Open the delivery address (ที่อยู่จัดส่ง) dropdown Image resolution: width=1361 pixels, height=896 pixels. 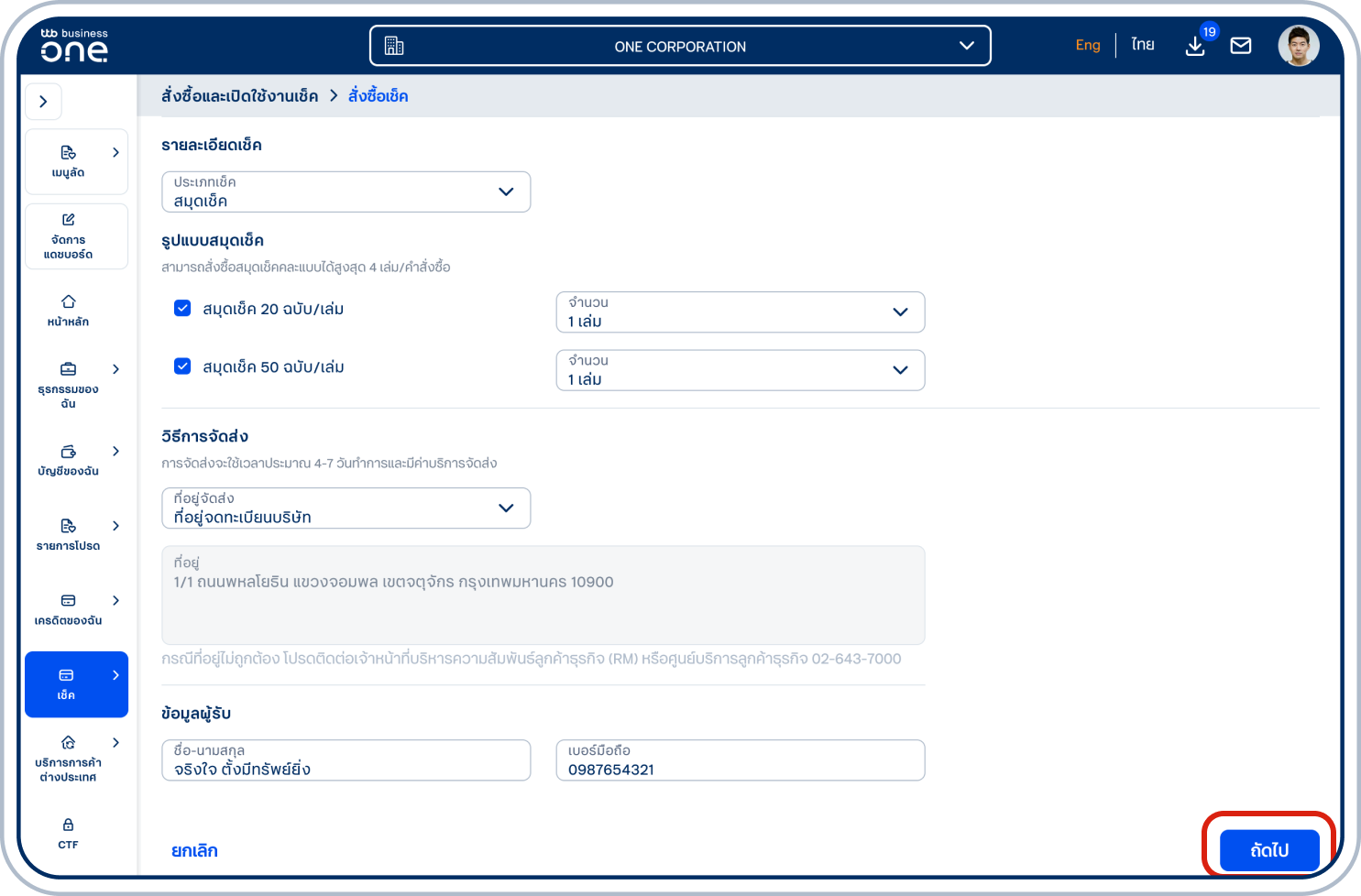346,508
